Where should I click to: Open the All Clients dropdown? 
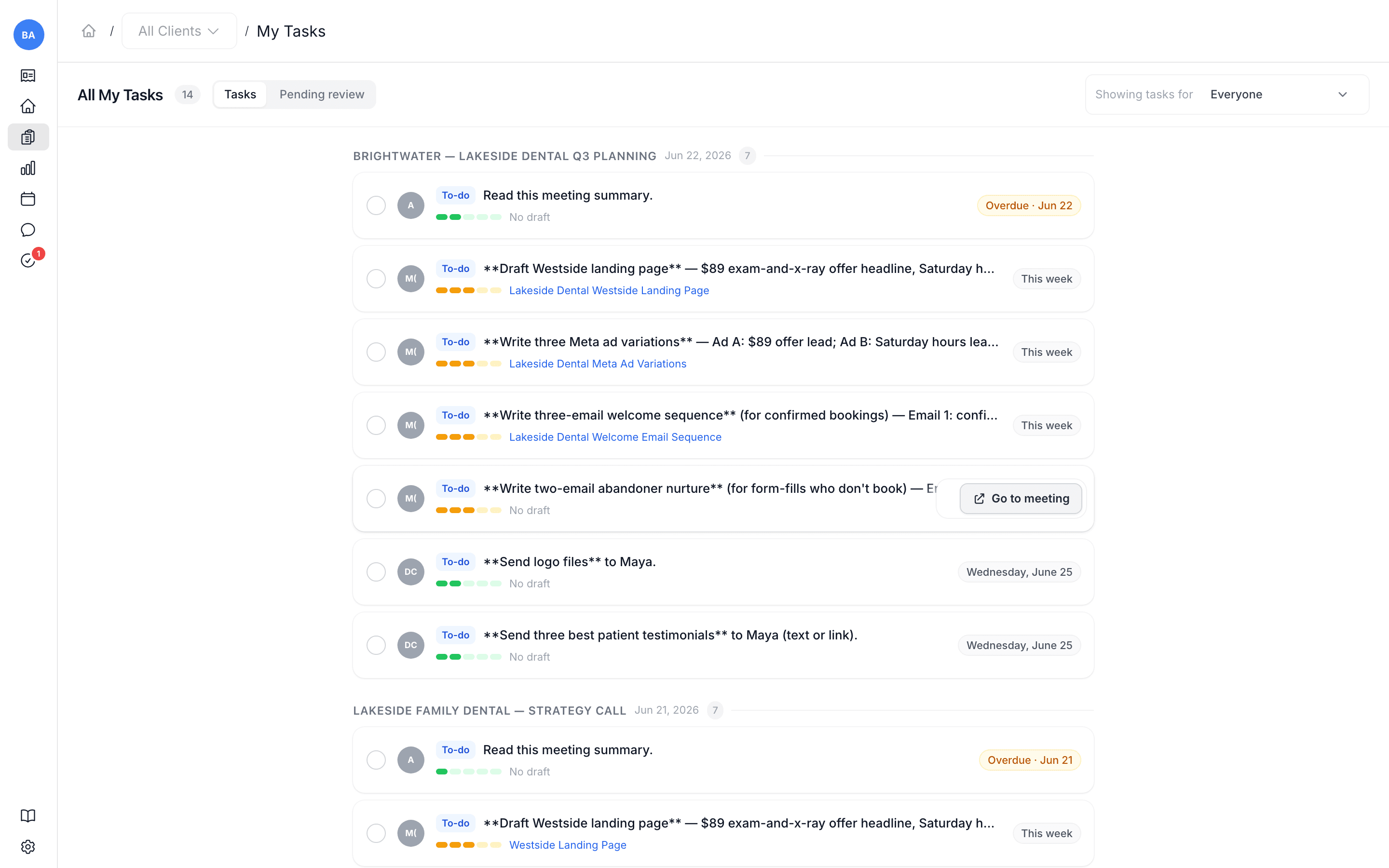tap(179, 31)
